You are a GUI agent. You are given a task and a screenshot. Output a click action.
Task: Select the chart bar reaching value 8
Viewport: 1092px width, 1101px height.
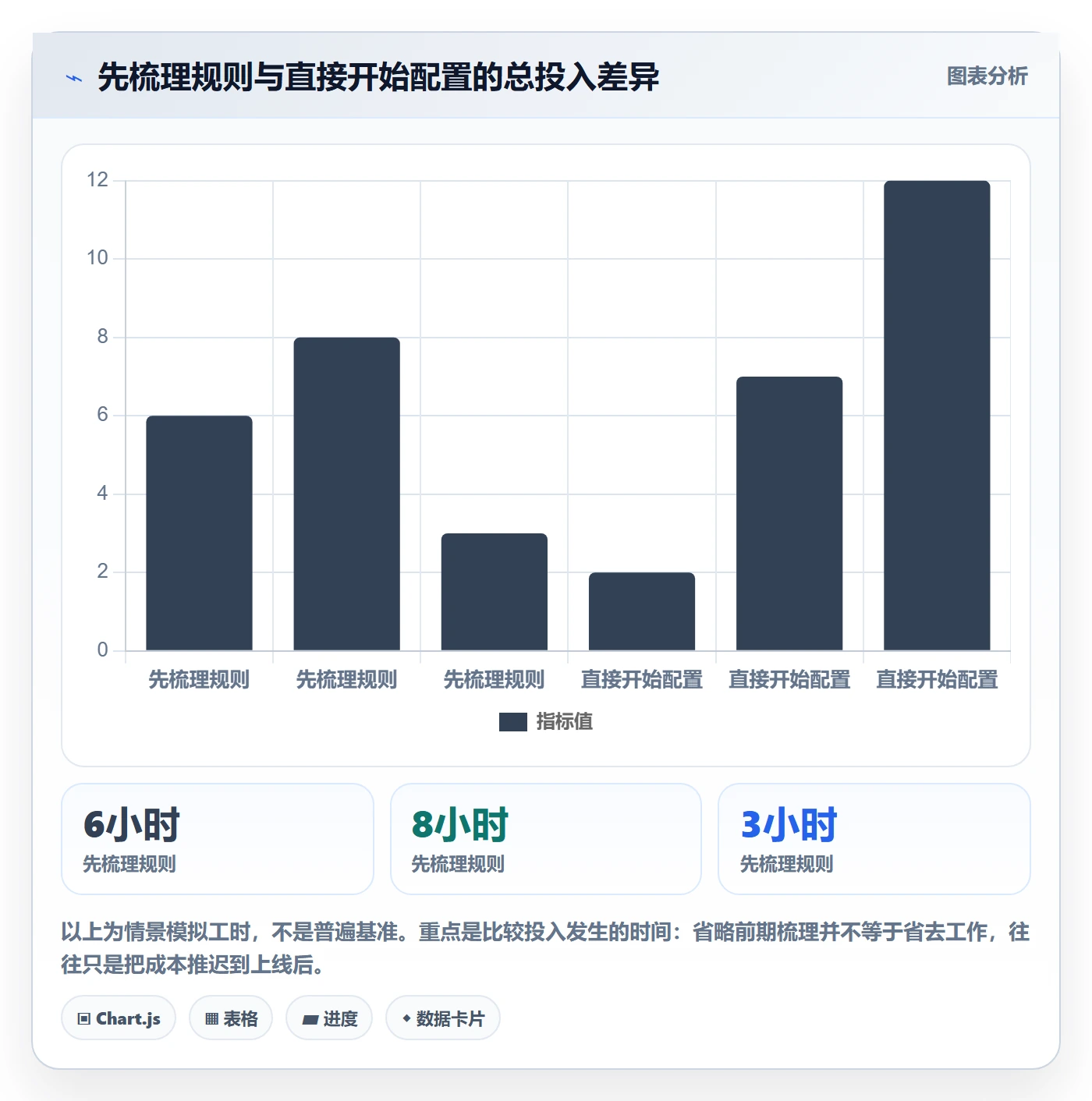pos(346,494)
